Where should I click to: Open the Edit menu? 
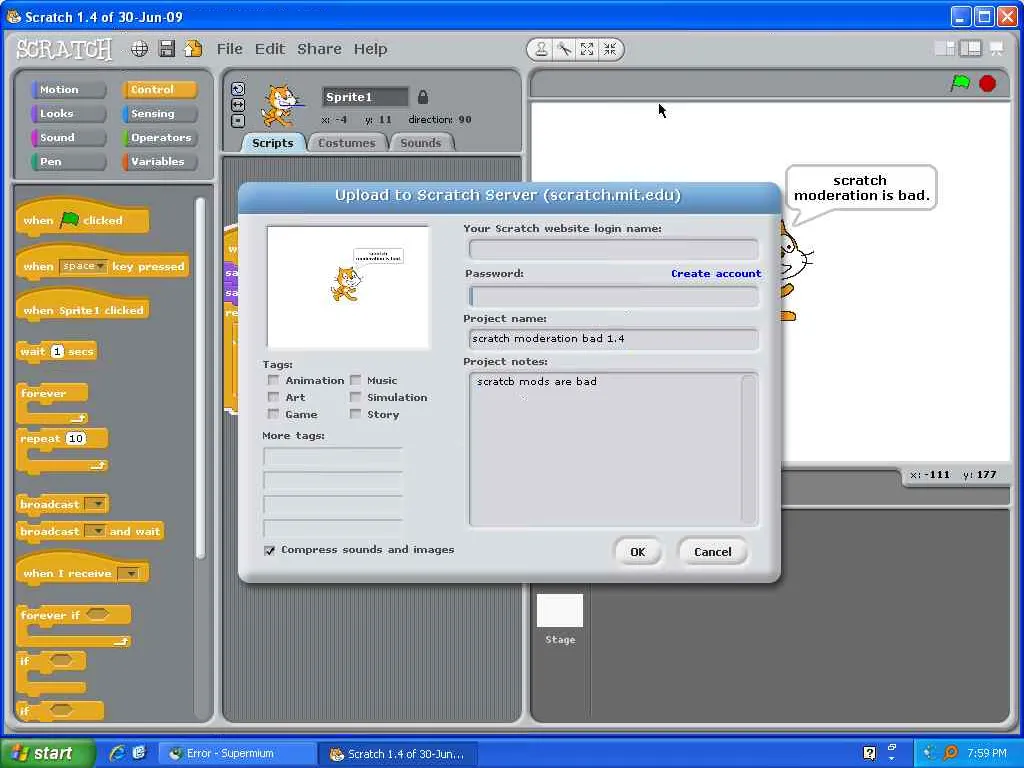[270, 49]
